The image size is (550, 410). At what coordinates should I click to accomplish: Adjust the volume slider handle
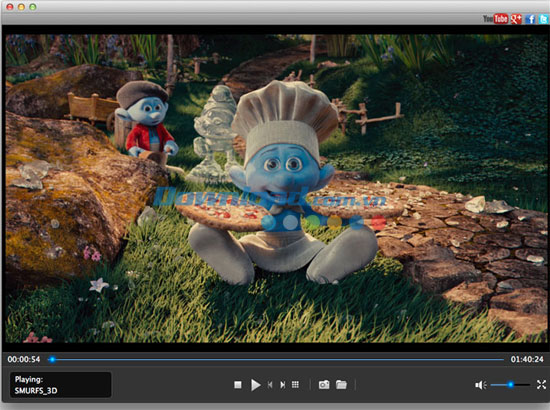[x=511, y=385]
